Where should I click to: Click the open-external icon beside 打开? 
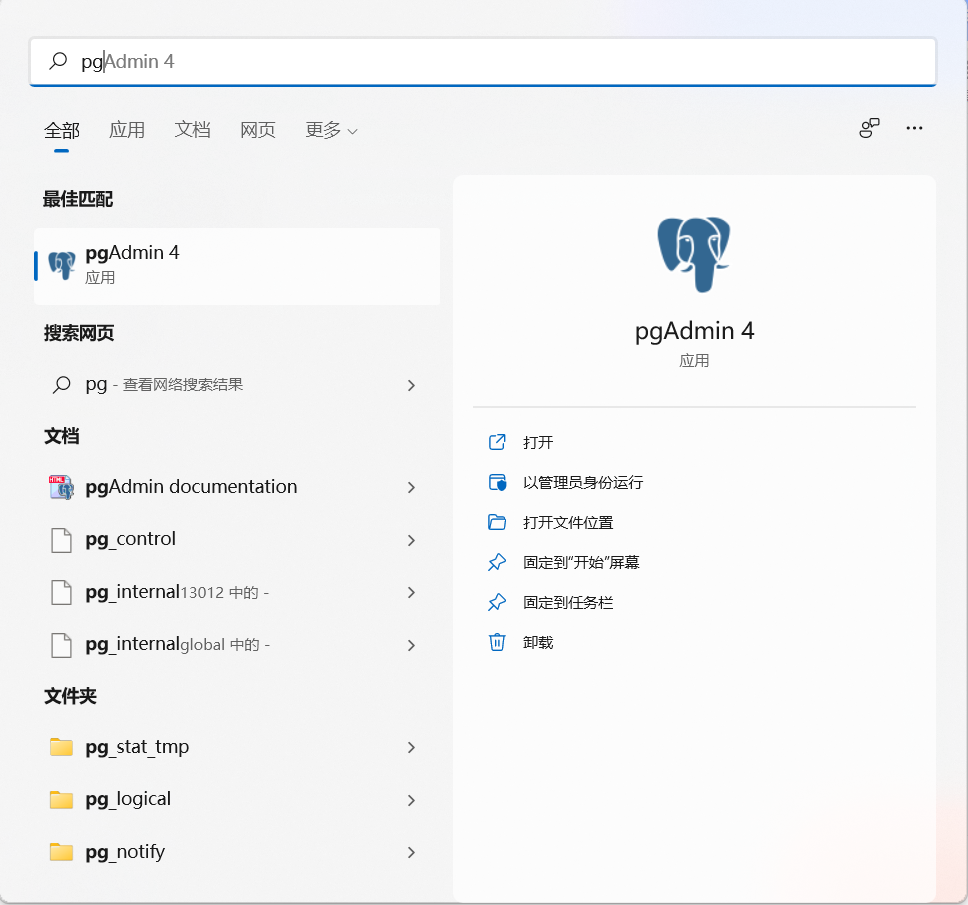497,442
